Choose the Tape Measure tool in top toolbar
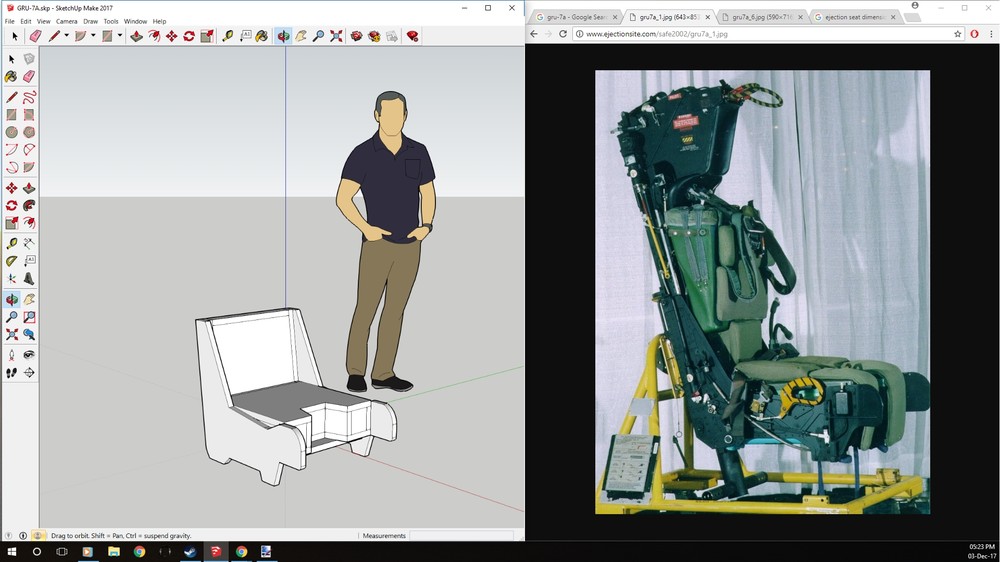The image size is (1000, 562). coord(228,36)
